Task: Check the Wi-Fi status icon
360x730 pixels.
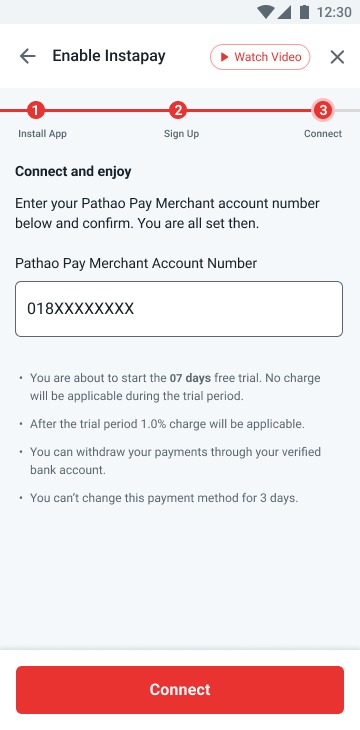Action: 265,12
